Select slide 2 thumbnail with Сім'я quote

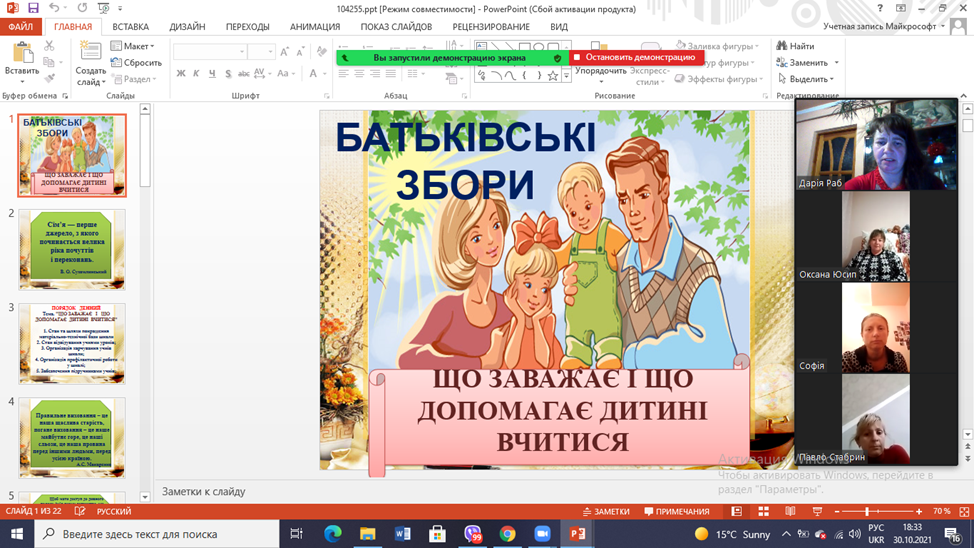(72, 250)
